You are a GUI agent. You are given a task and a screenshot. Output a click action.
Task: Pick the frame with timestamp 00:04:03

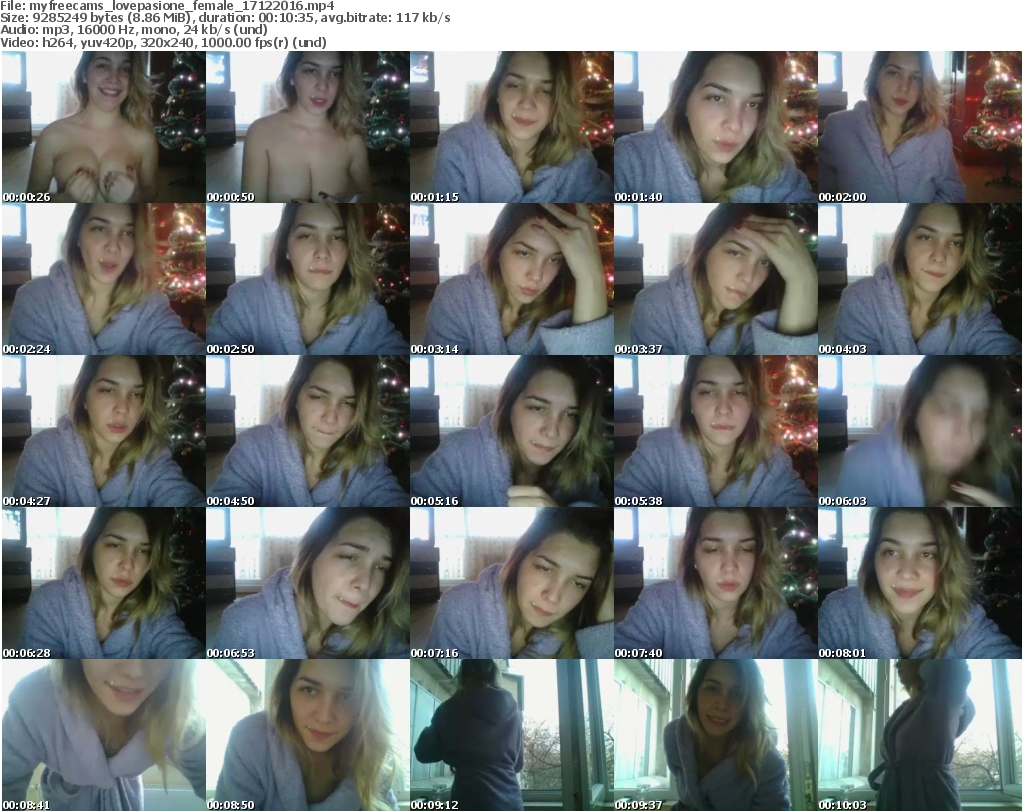point(920,279)
